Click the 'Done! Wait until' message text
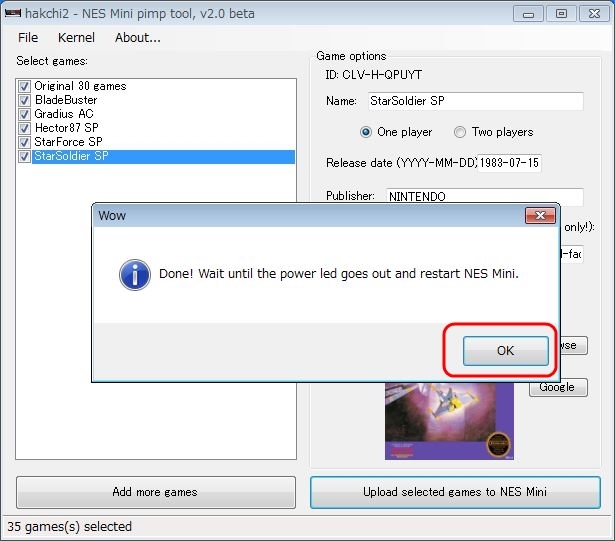 pyautogui.click(x=339, y=273)
